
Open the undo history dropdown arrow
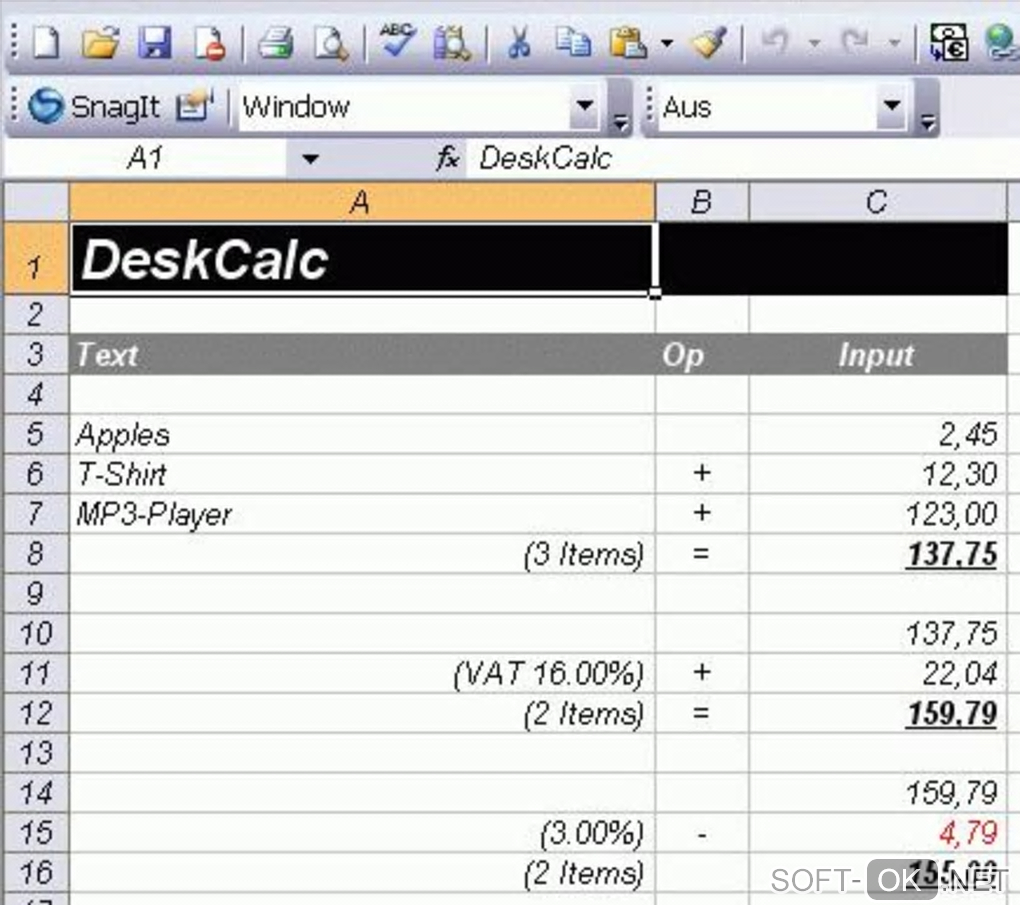click(x=814, y=44)
